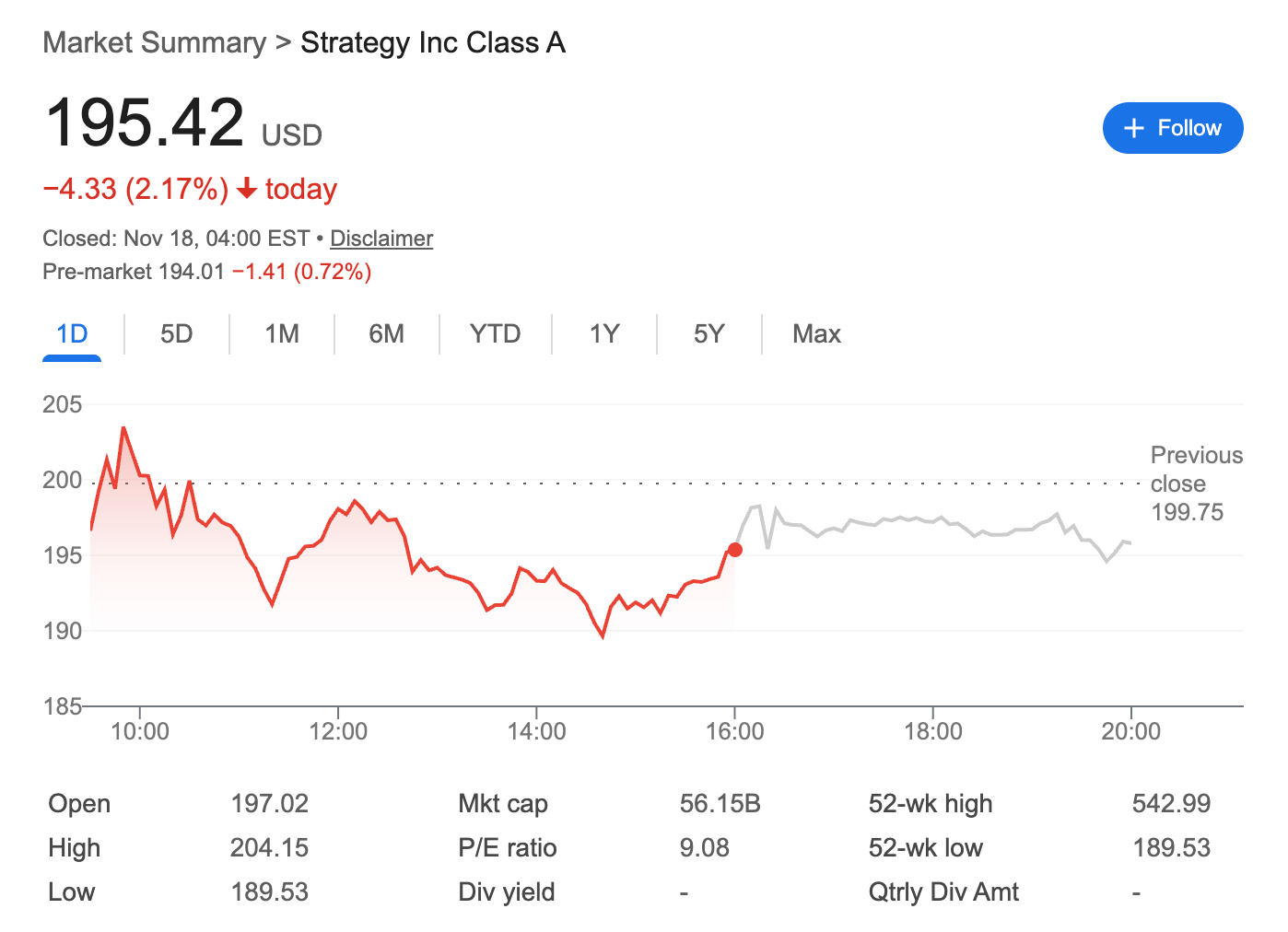The width and height of the screenshot is (1288, 932).
Task: Click the Follow button
Action: [1173, 128]
